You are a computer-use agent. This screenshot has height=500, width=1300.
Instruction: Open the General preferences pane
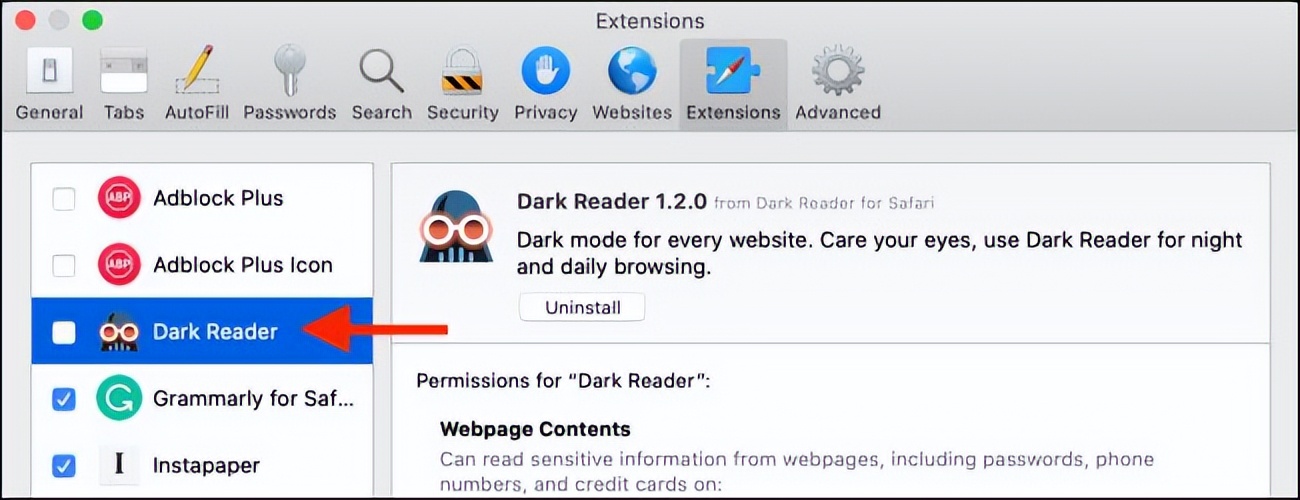coord(49,86)
